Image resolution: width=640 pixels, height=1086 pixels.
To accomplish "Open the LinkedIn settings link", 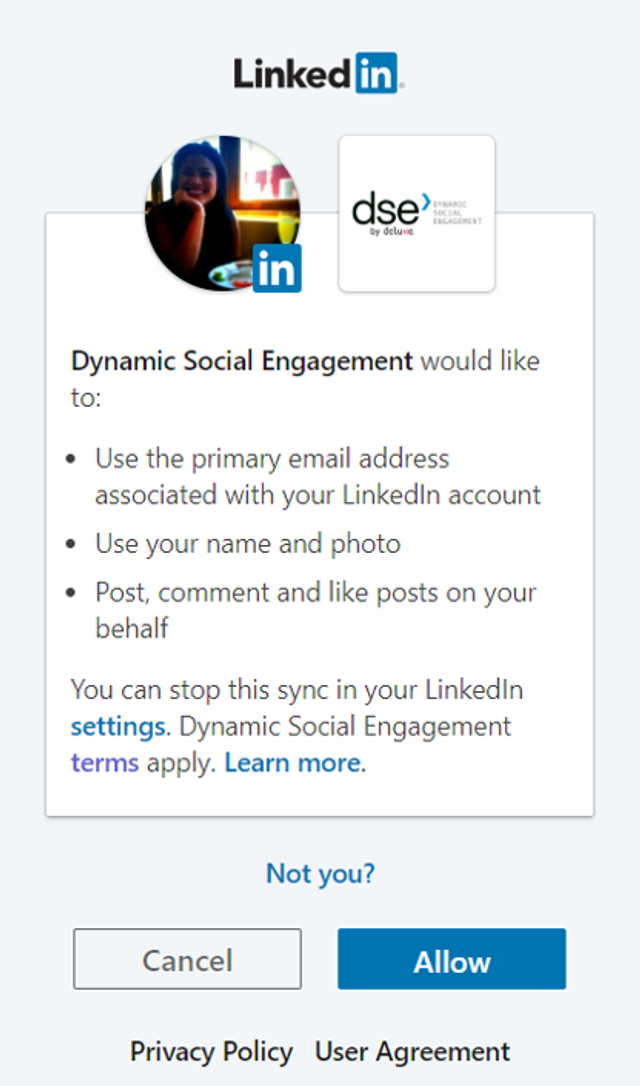I will pos(118,727).
